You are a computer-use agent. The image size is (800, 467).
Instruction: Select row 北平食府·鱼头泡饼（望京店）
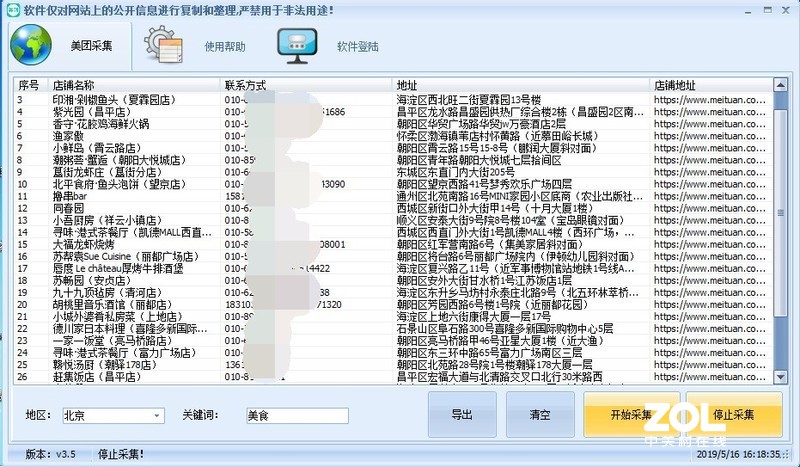coord(393,184)
